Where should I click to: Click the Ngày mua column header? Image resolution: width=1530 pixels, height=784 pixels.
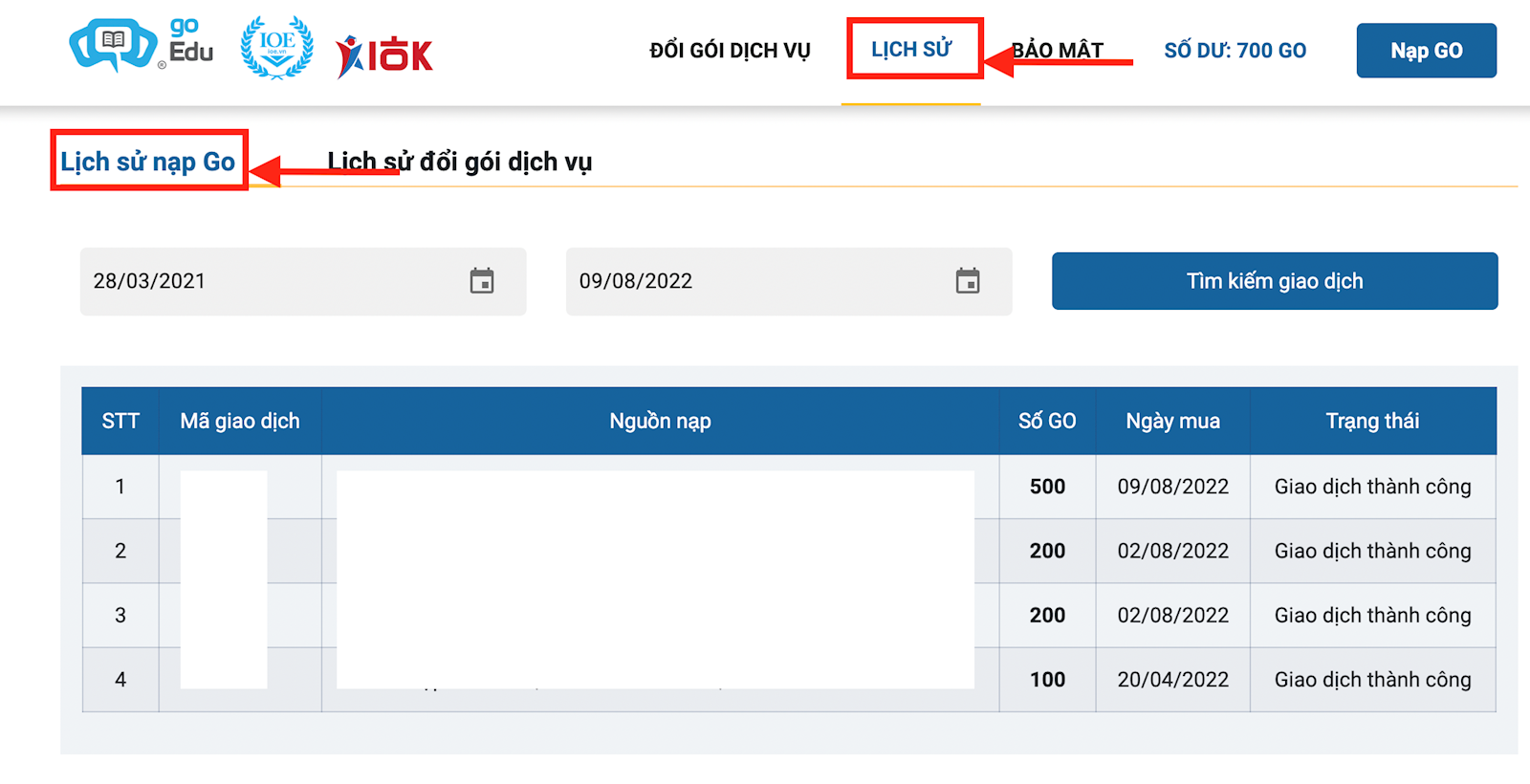[x=1172, y=421]
